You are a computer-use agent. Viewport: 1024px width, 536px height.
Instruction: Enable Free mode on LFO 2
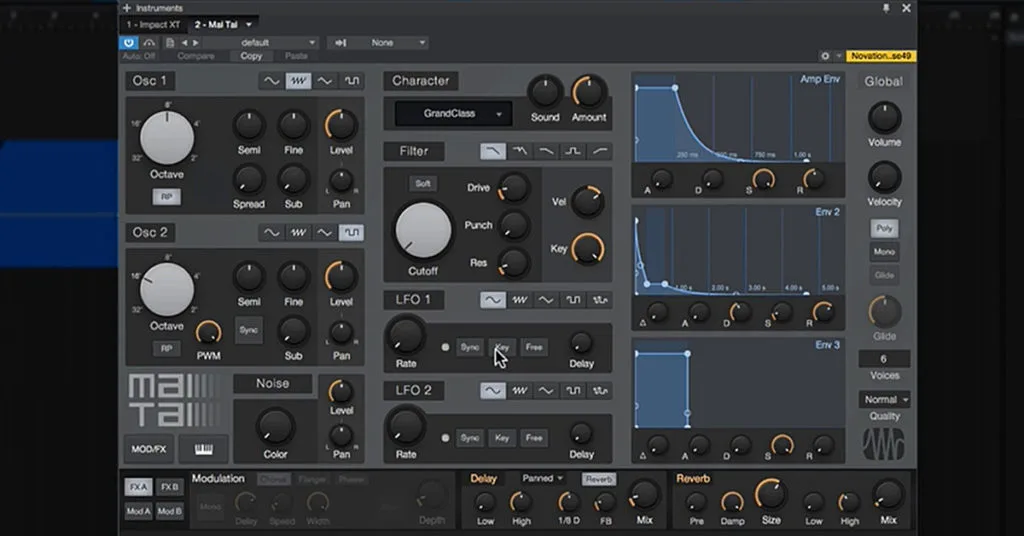(x=534, y=438)
